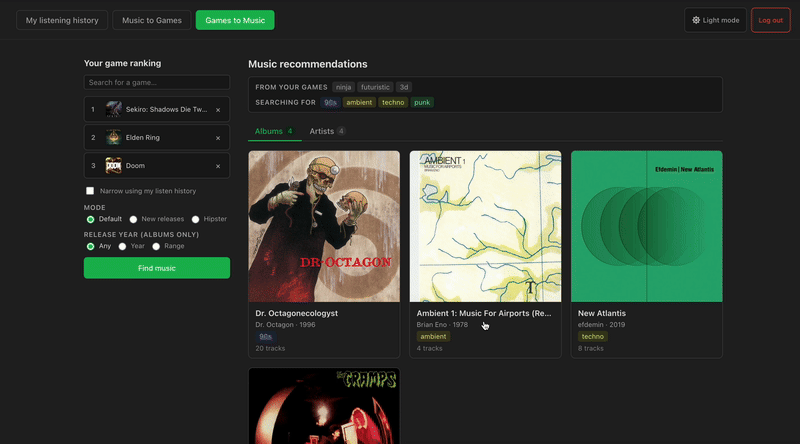Click the New Atlantis title
The height and width of the screenshot is (444, 800).
pos(602,313)
